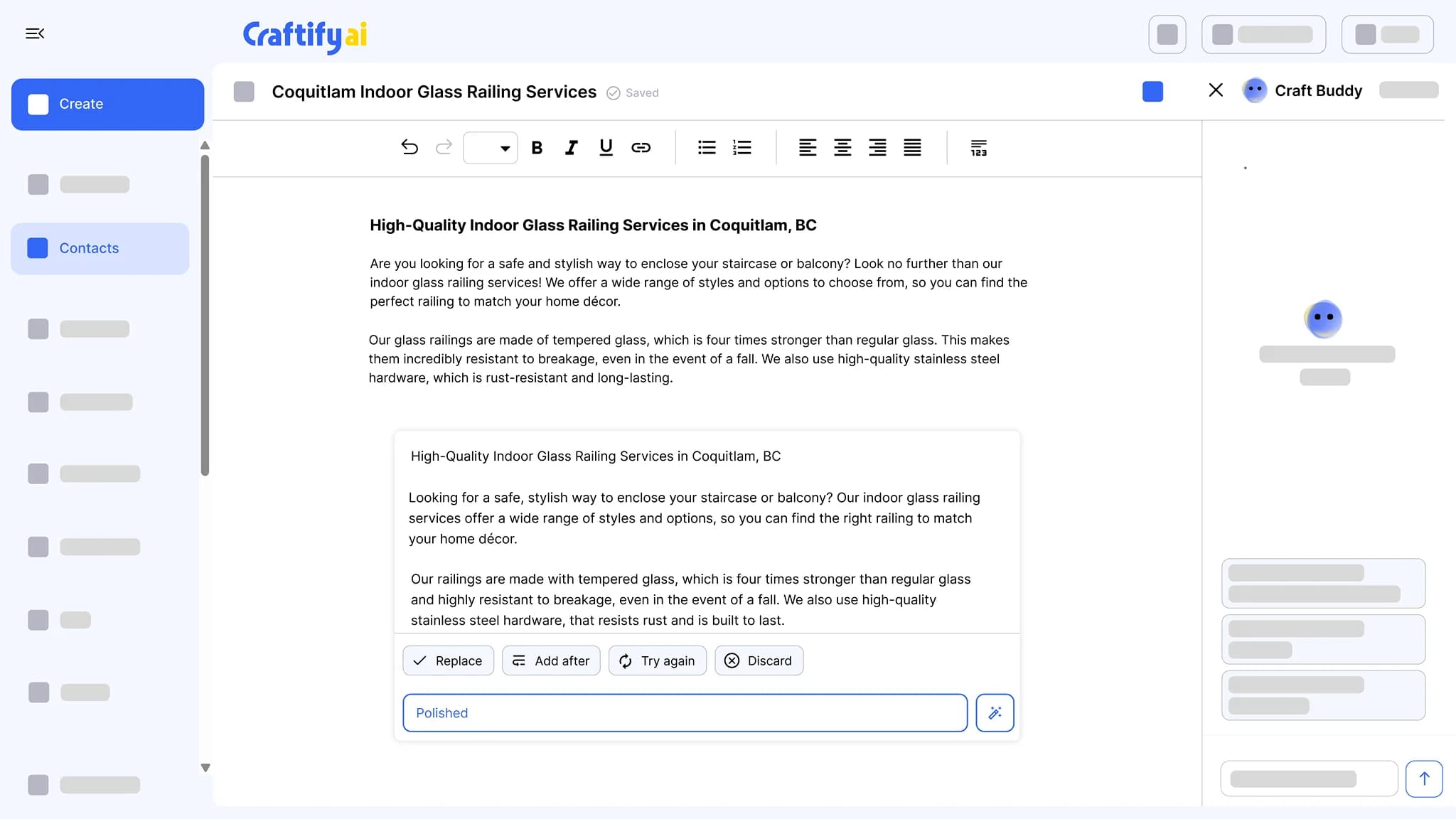
Task: Send message with the up arrow button
Action: tap(1424, 778)
